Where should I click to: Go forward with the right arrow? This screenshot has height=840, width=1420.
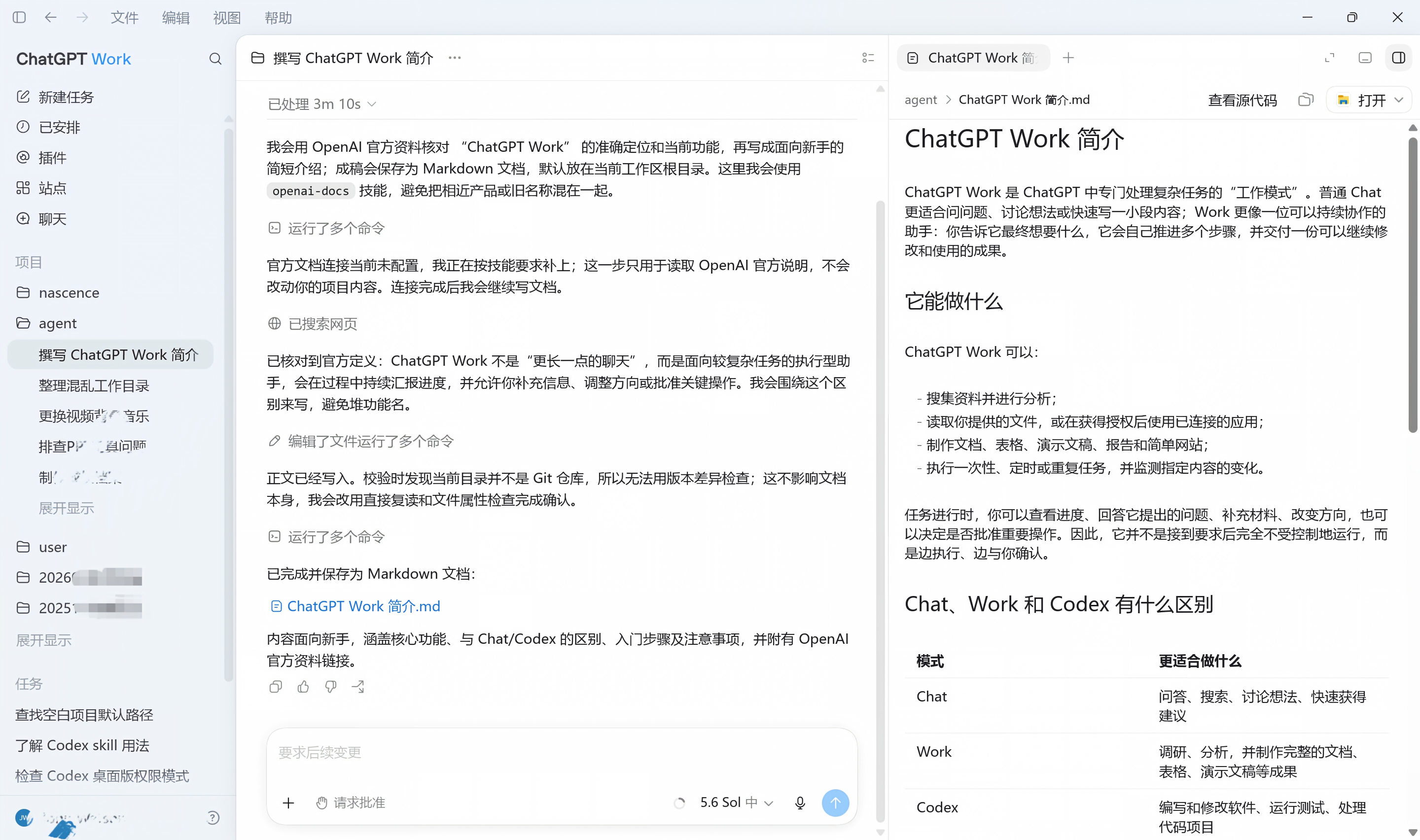tap(82, 18)
